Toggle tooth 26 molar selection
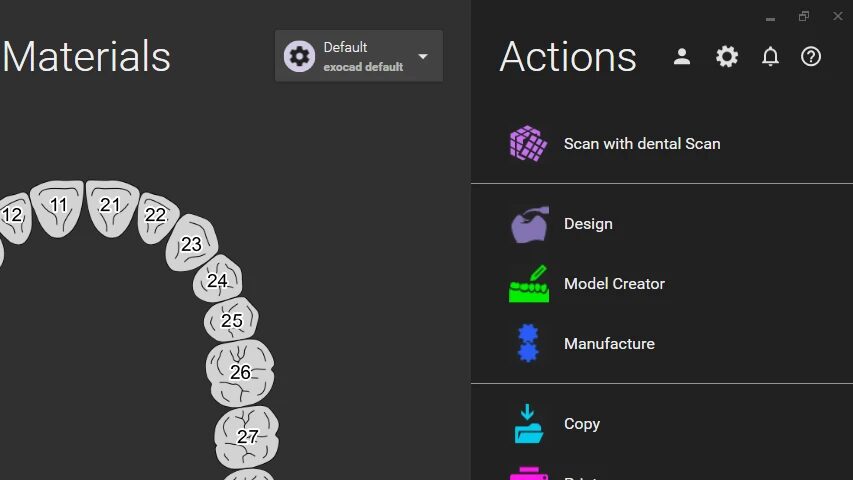This screenshot has height=480, width=853. 240,373
